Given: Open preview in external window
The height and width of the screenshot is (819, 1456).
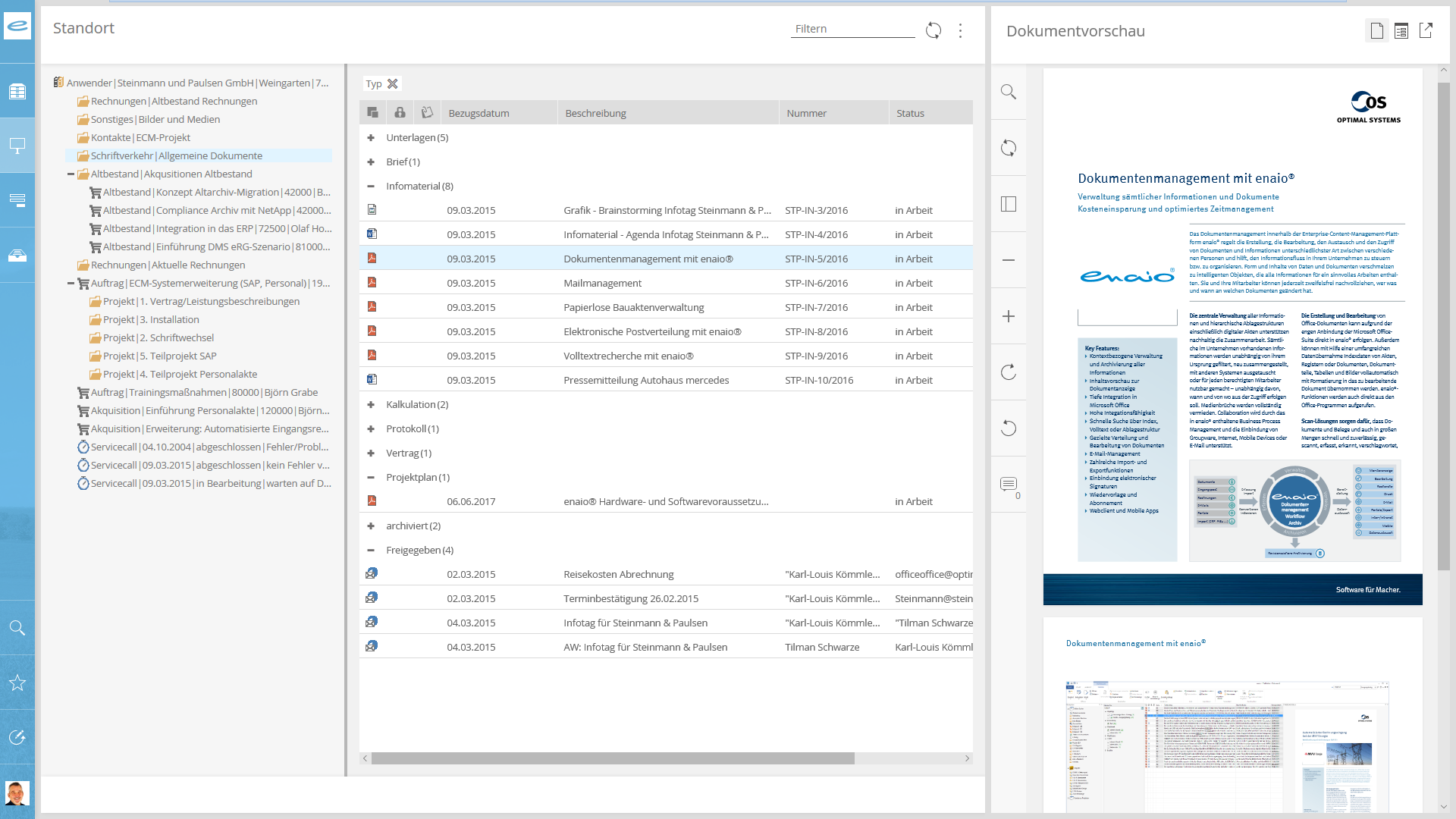Looking at the screenshot, I should tap(1426, 30).
